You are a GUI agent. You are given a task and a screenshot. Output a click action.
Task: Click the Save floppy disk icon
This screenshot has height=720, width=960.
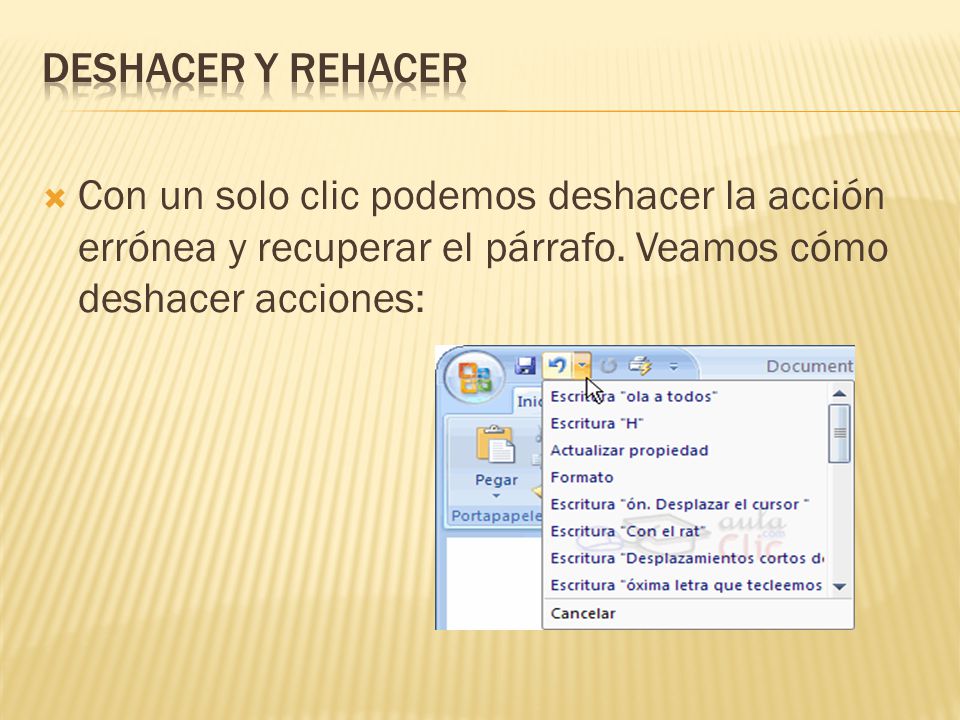(525, 366)
